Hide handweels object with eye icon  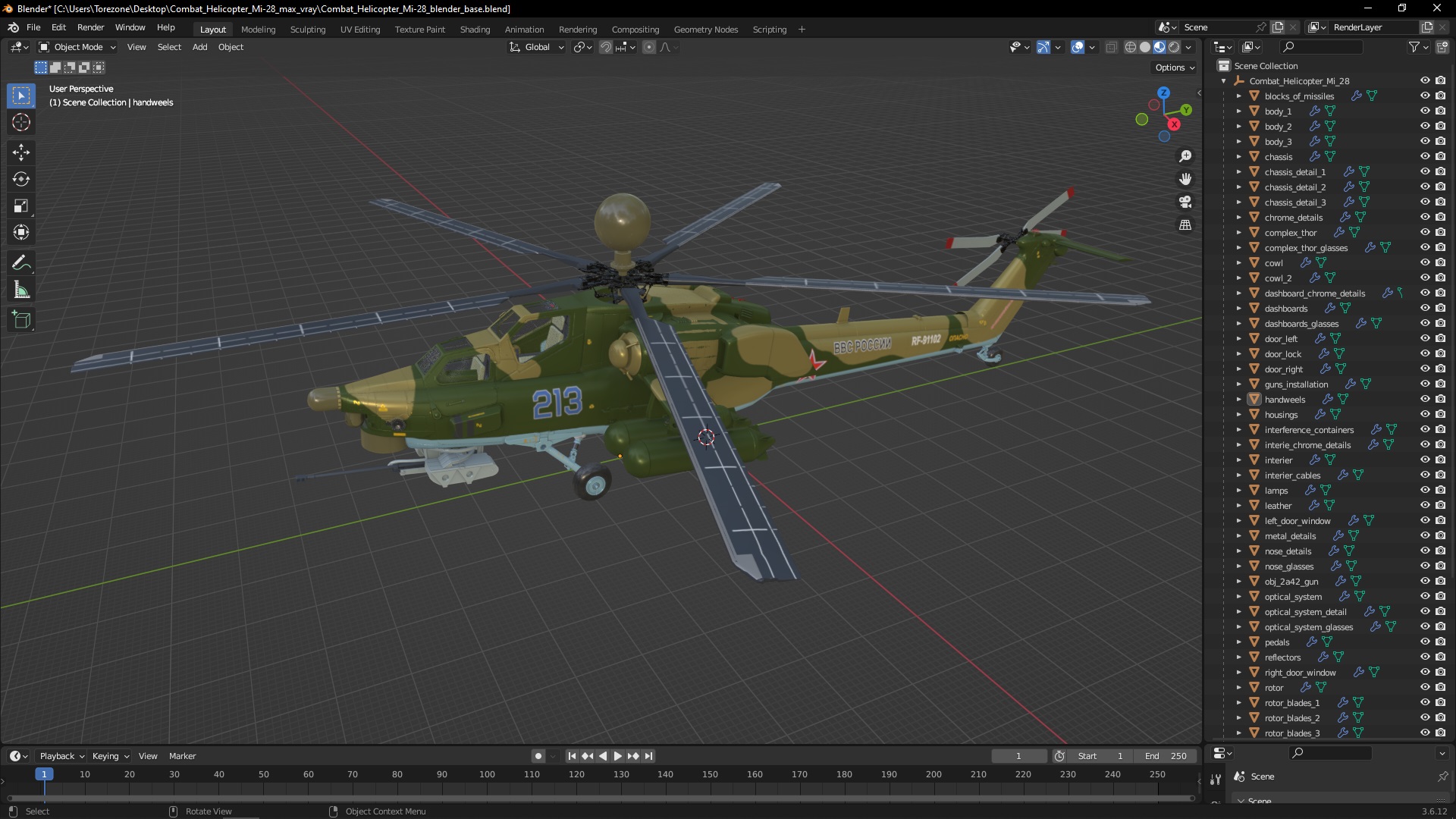[1425, 399]
